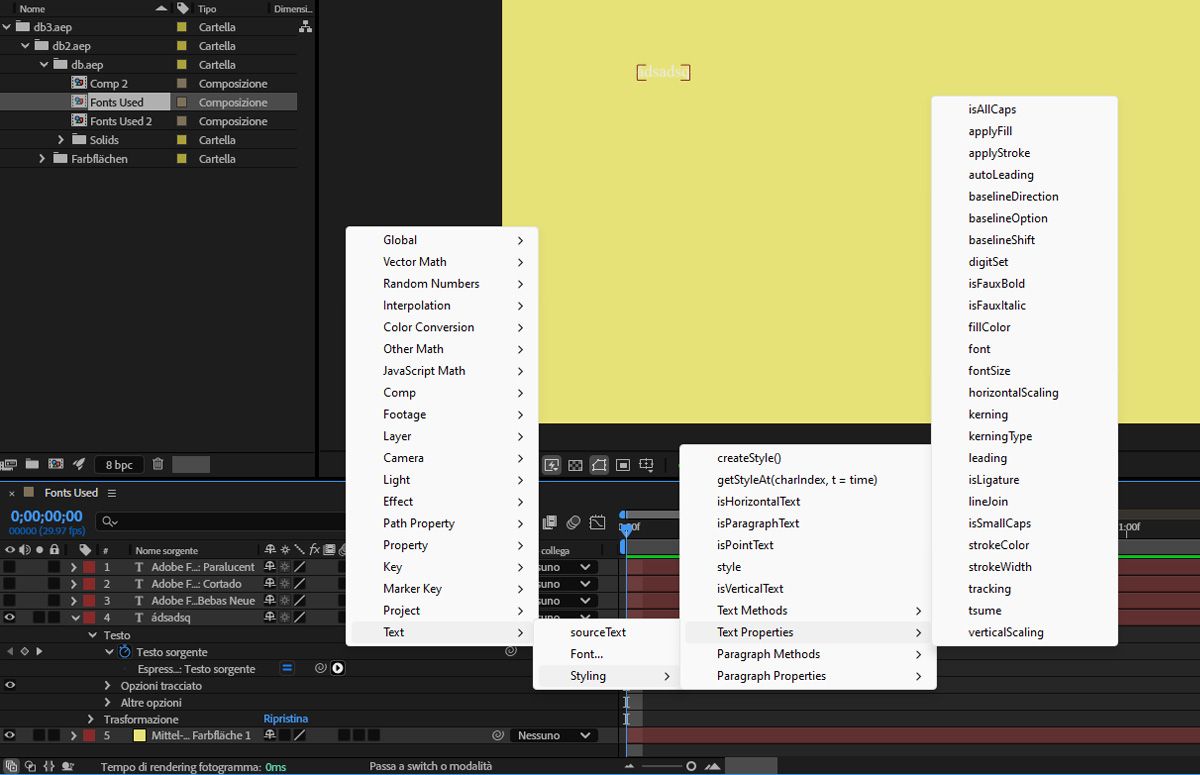Open parent dropdown Nessuno for layer 5
1200x775 pixels.
pyautogui.click(x=554, y=735)
